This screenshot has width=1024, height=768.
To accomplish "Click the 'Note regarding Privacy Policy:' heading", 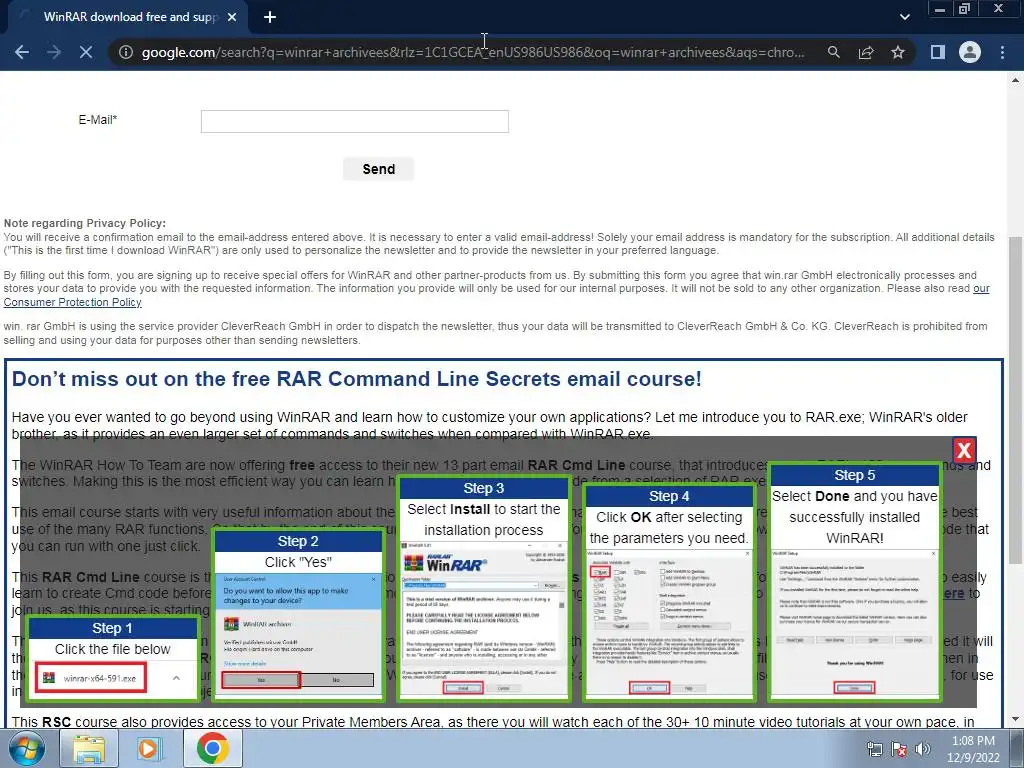I will point(85,223).
